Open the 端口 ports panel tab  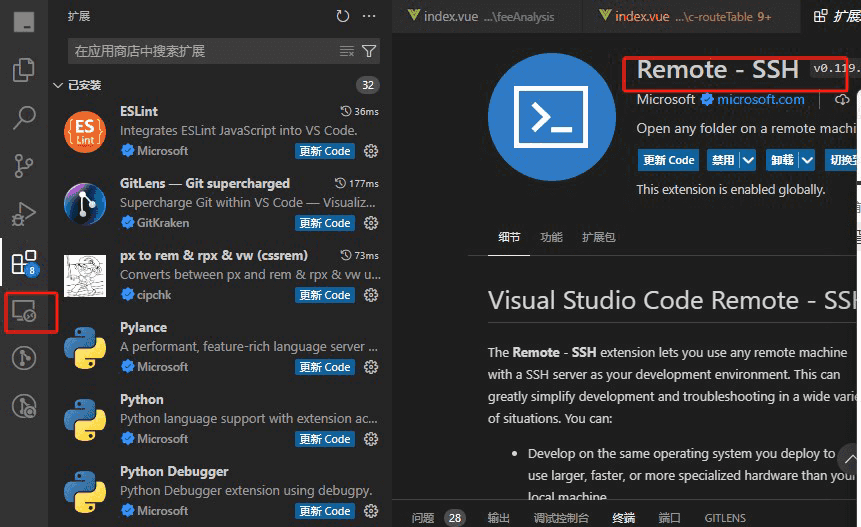(669, 518)
